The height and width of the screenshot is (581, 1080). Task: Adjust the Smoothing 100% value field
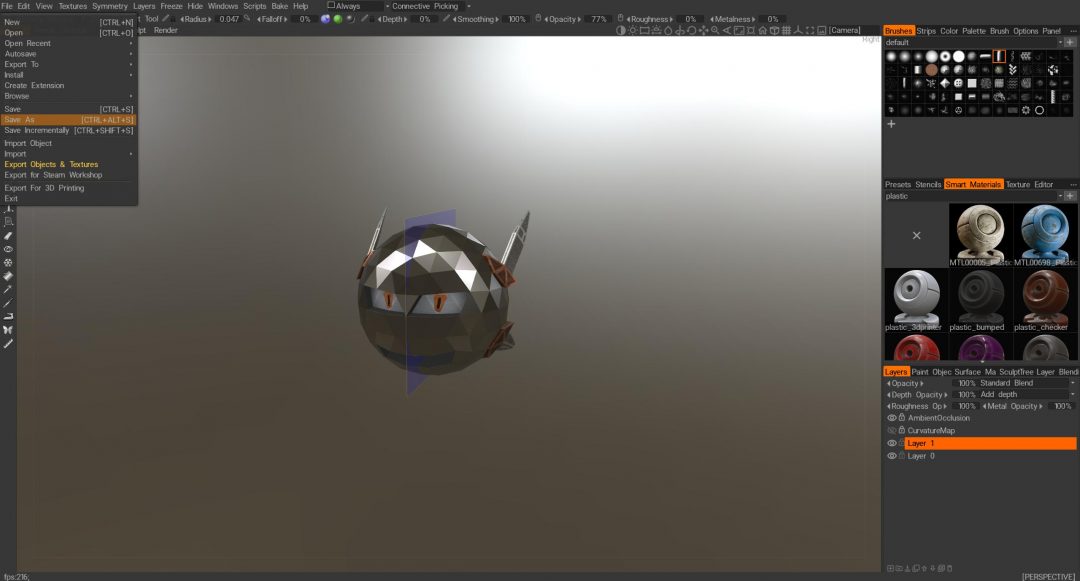tap(517, 19)
